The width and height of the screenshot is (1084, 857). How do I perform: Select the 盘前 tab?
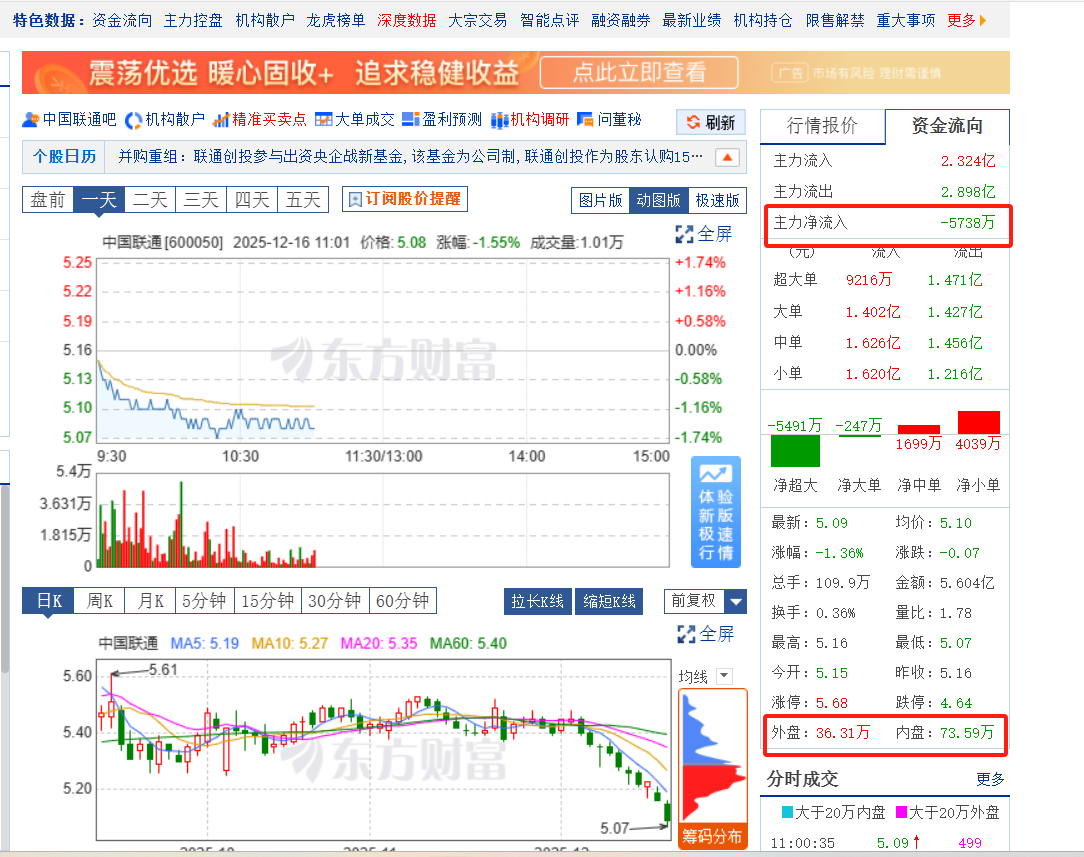click(48, 200)
